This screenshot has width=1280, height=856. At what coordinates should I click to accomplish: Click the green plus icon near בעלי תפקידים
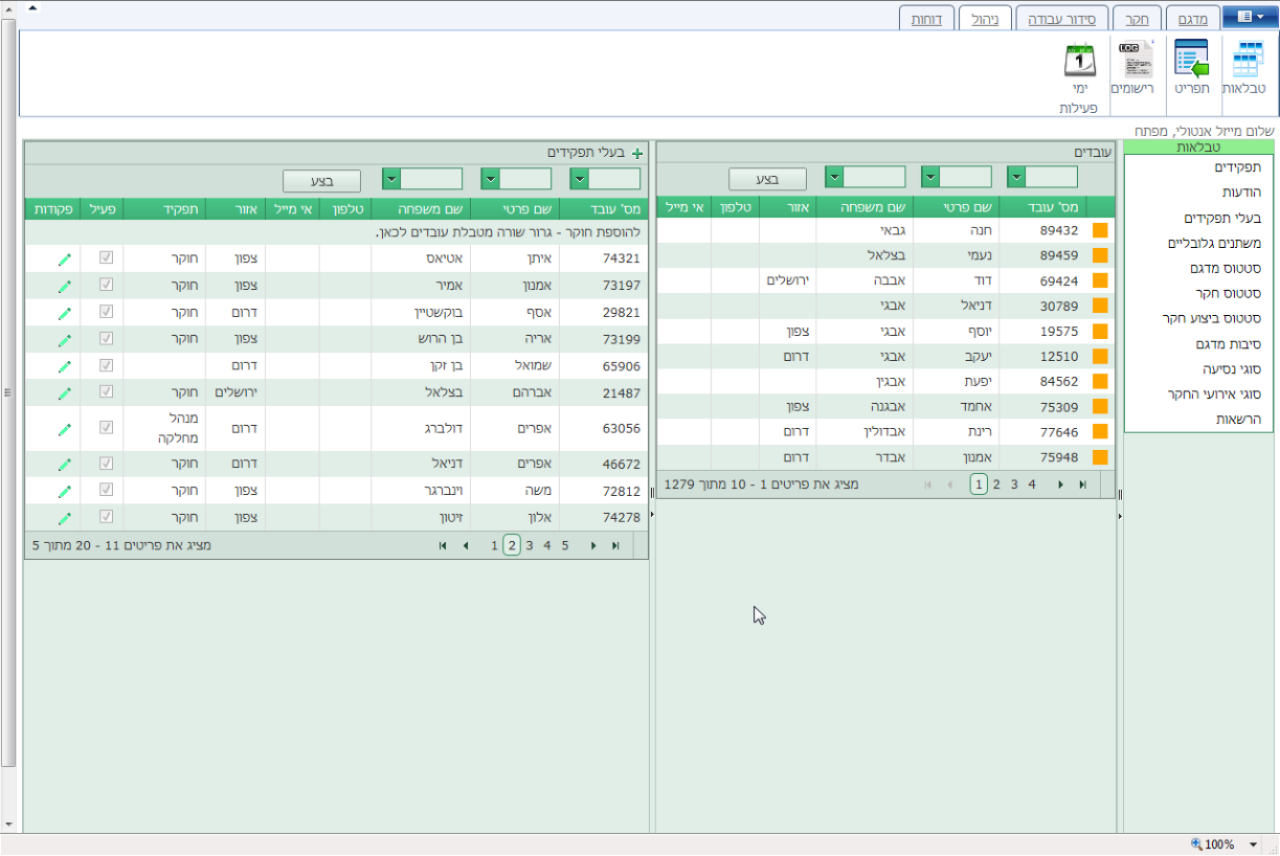coord(637,153)
